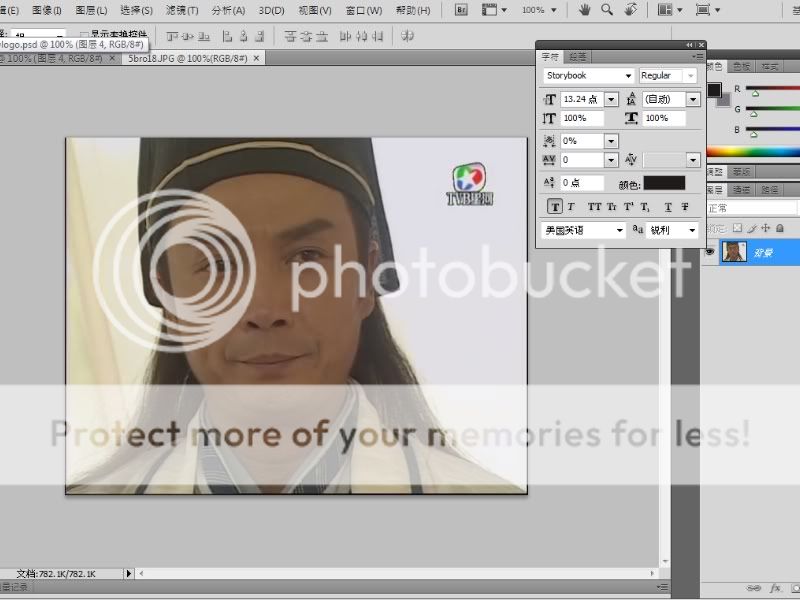Click the tsume percentage icon next to 0%
This screenshot has width=800, height=600.
(x=549, y=141)
